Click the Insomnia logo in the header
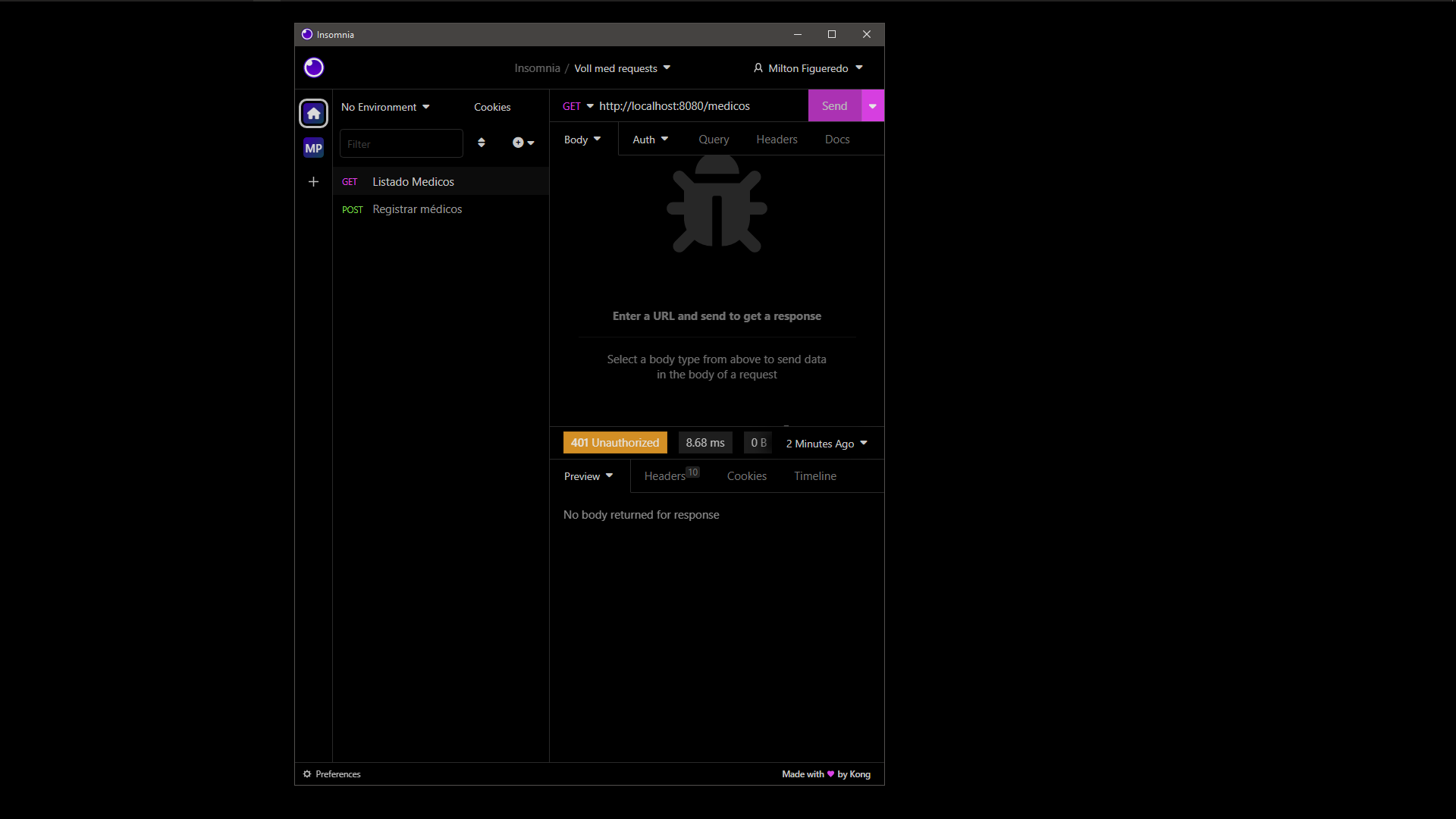Image resolution: width=1456 pixels, height=819 pixels. [x=314, y=67]
